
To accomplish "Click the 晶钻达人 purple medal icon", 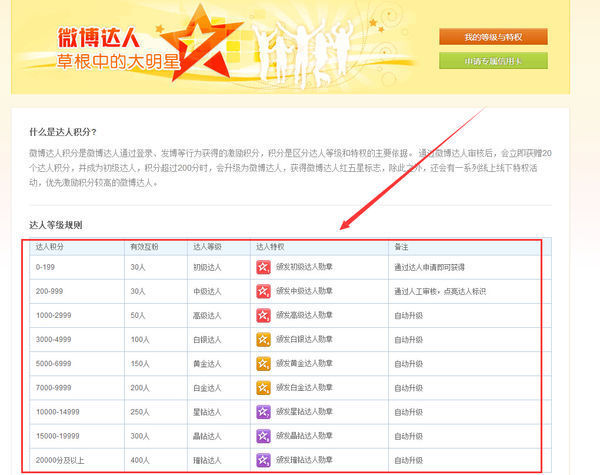I will click(263, 436).
